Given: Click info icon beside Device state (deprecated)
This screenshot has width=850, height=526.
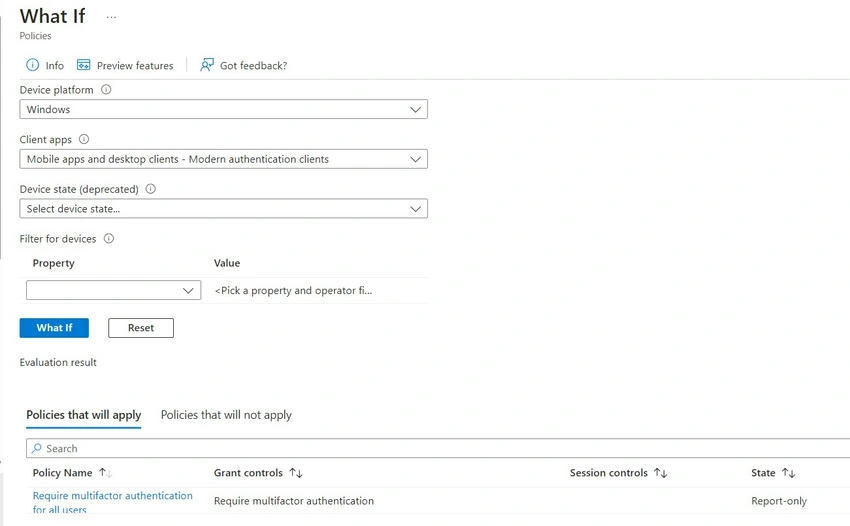Looking at the screenshot, I should coord(151,189).
